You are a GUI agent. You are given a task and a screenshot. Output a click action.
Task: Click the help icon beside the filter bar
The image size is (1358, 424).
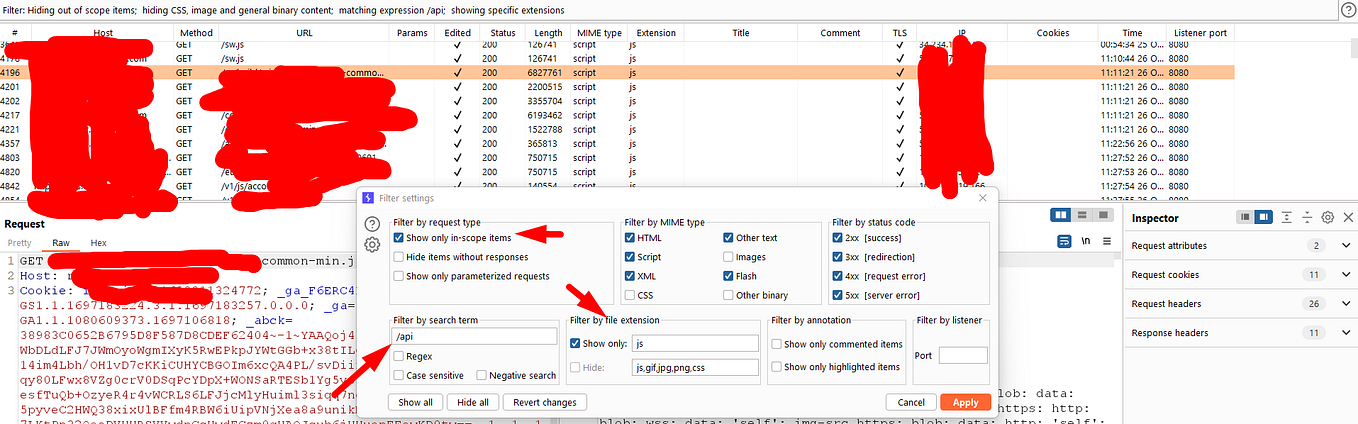point(1347,9)
